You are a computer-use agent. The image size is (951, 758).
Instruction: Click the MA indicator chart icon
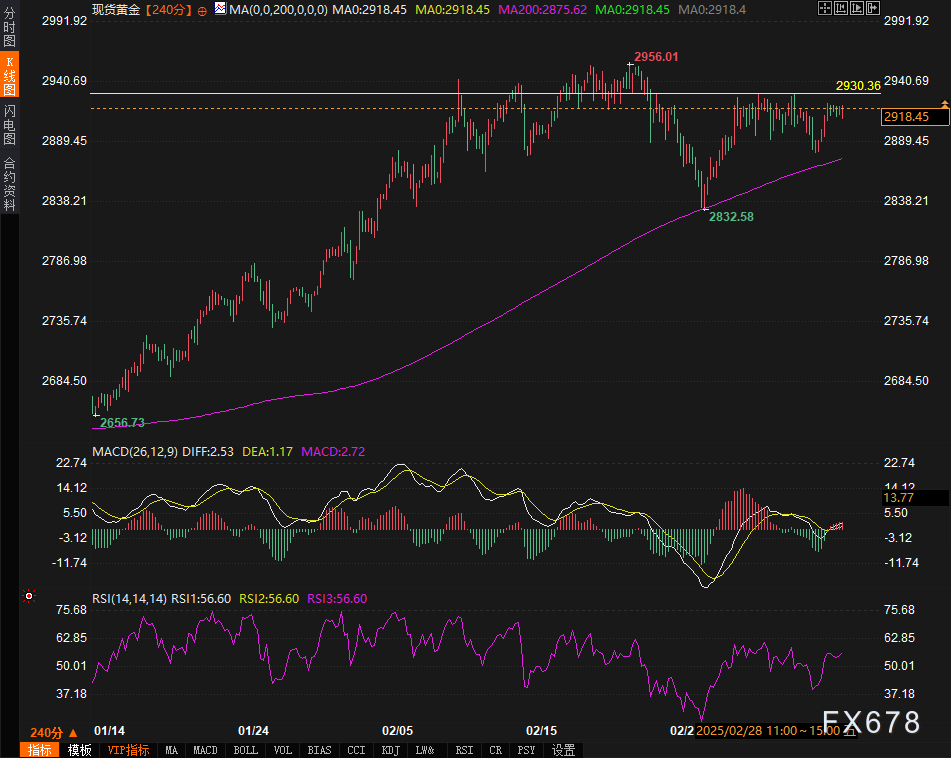(x=220, y=9)
